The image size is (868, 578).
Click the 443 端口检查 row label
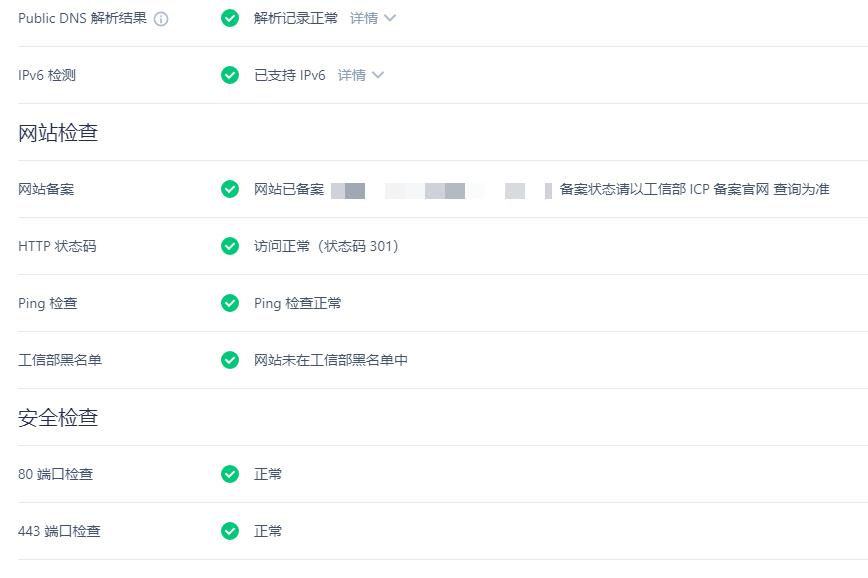point(59,531)
